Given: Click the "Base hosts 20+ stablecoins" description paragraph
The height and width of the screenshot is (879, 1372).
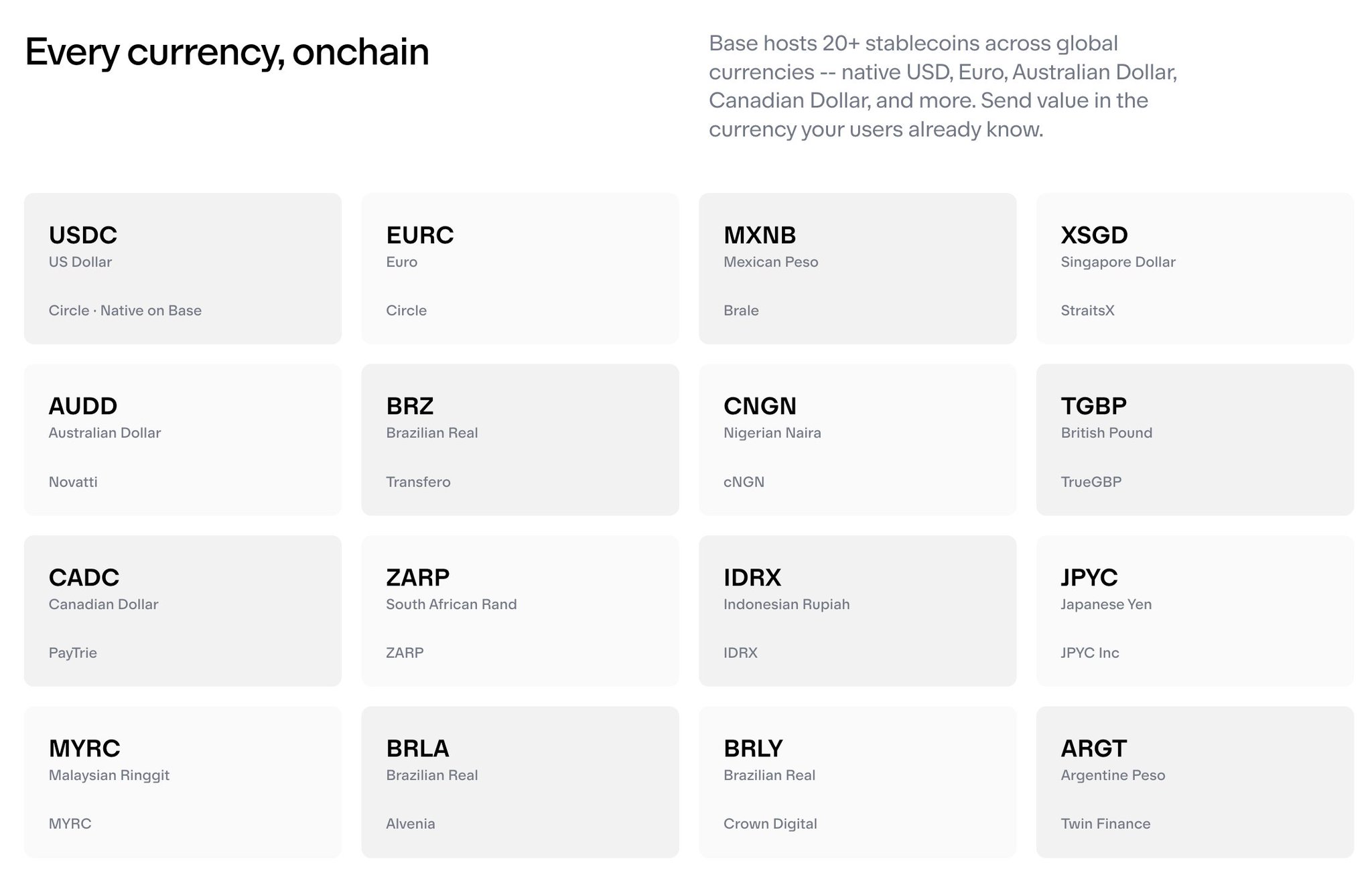Looking at the screenshot, I should click(943, 86).
